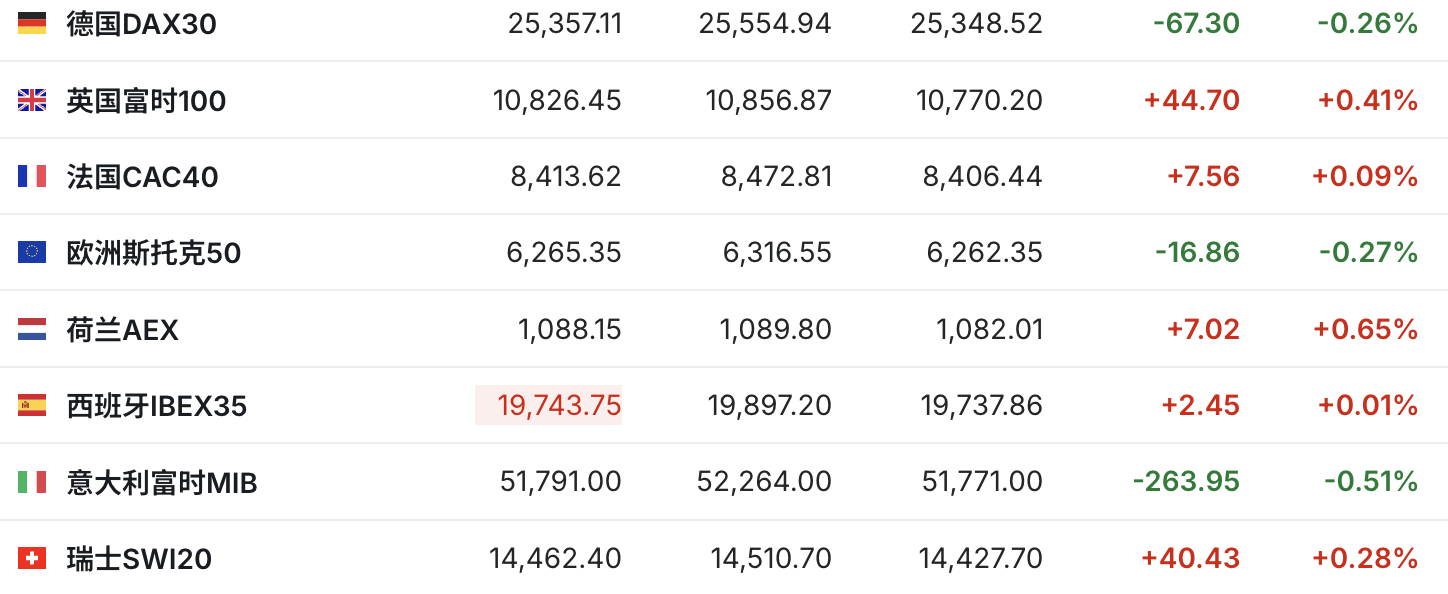Click the EU flag icon

pyautogui.click(x=32, y=253)
